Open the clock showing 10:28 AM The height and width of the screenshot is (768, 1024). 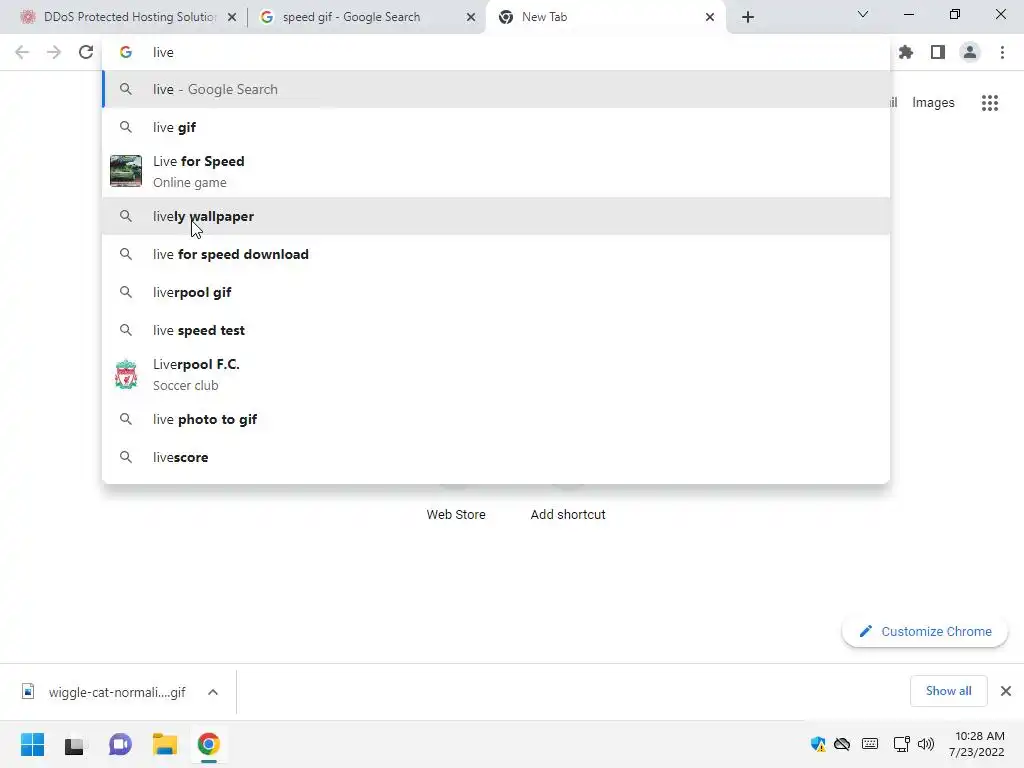click(977, 744)
